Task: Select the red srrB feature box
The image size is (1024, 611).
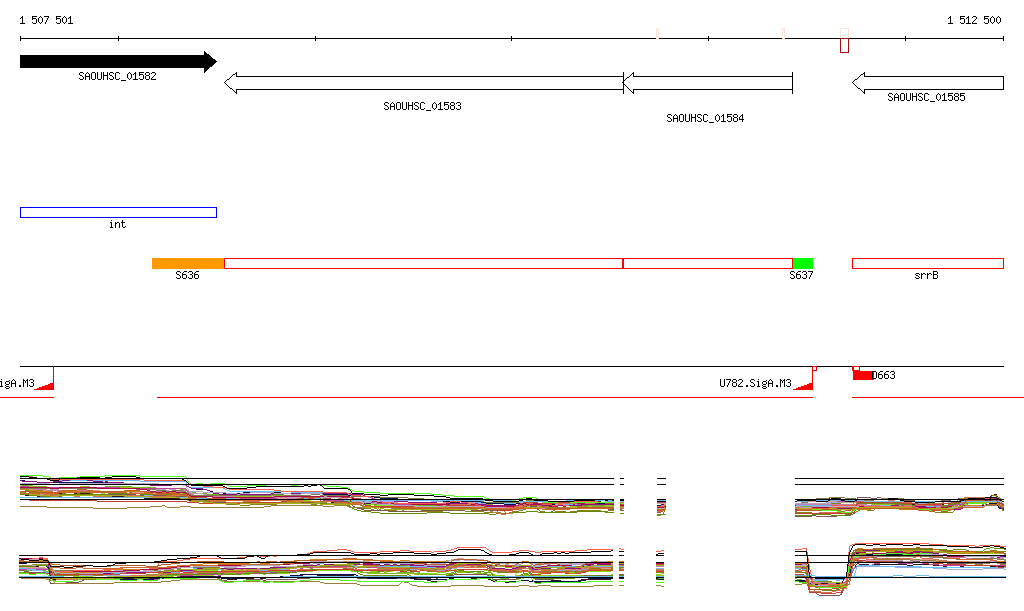Action: (x=928, y=264)
